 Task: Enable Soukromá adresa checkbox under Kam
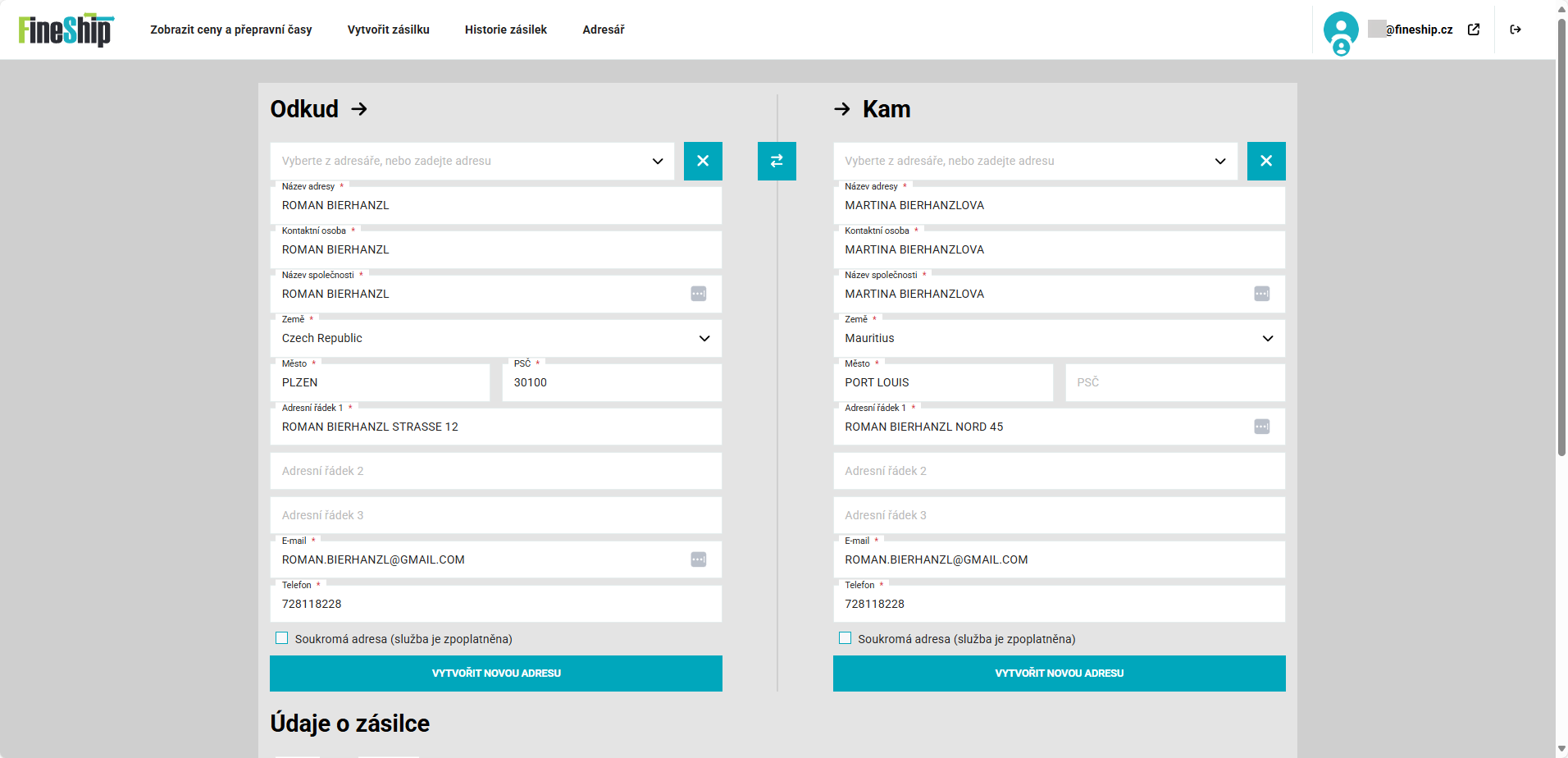tap(845, 638)
